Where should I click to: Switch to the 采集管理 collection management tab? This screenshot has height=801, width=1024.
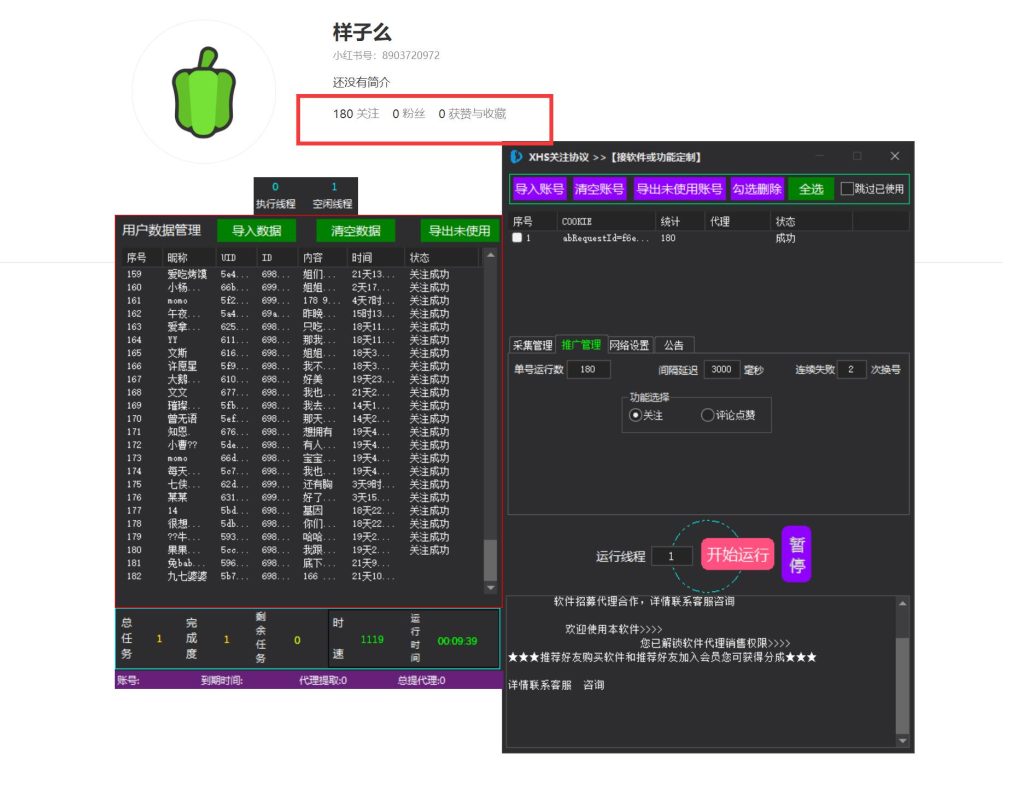534,345
